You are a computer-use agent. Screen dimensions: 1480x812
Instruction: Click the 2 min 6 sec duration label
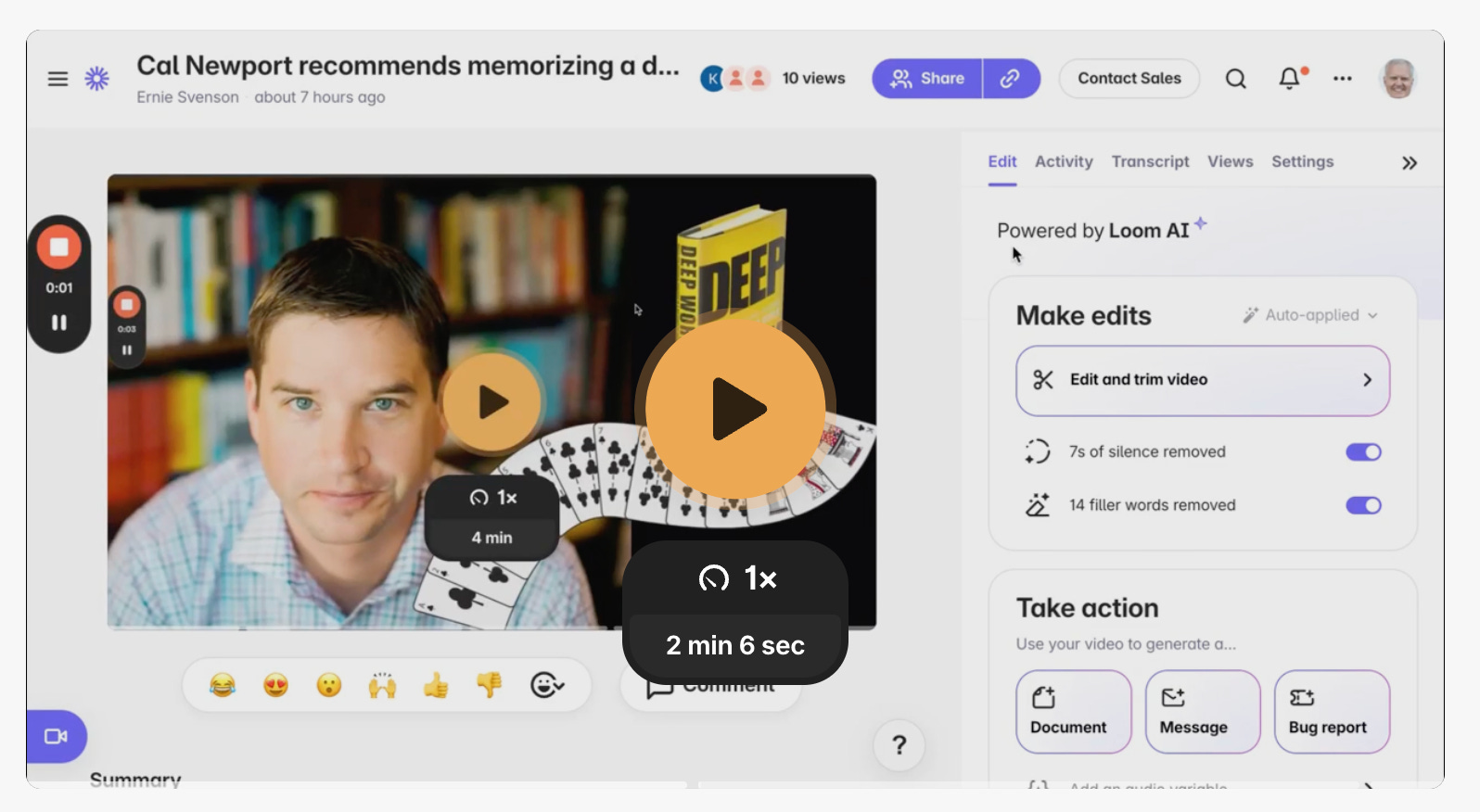(735, 645)
